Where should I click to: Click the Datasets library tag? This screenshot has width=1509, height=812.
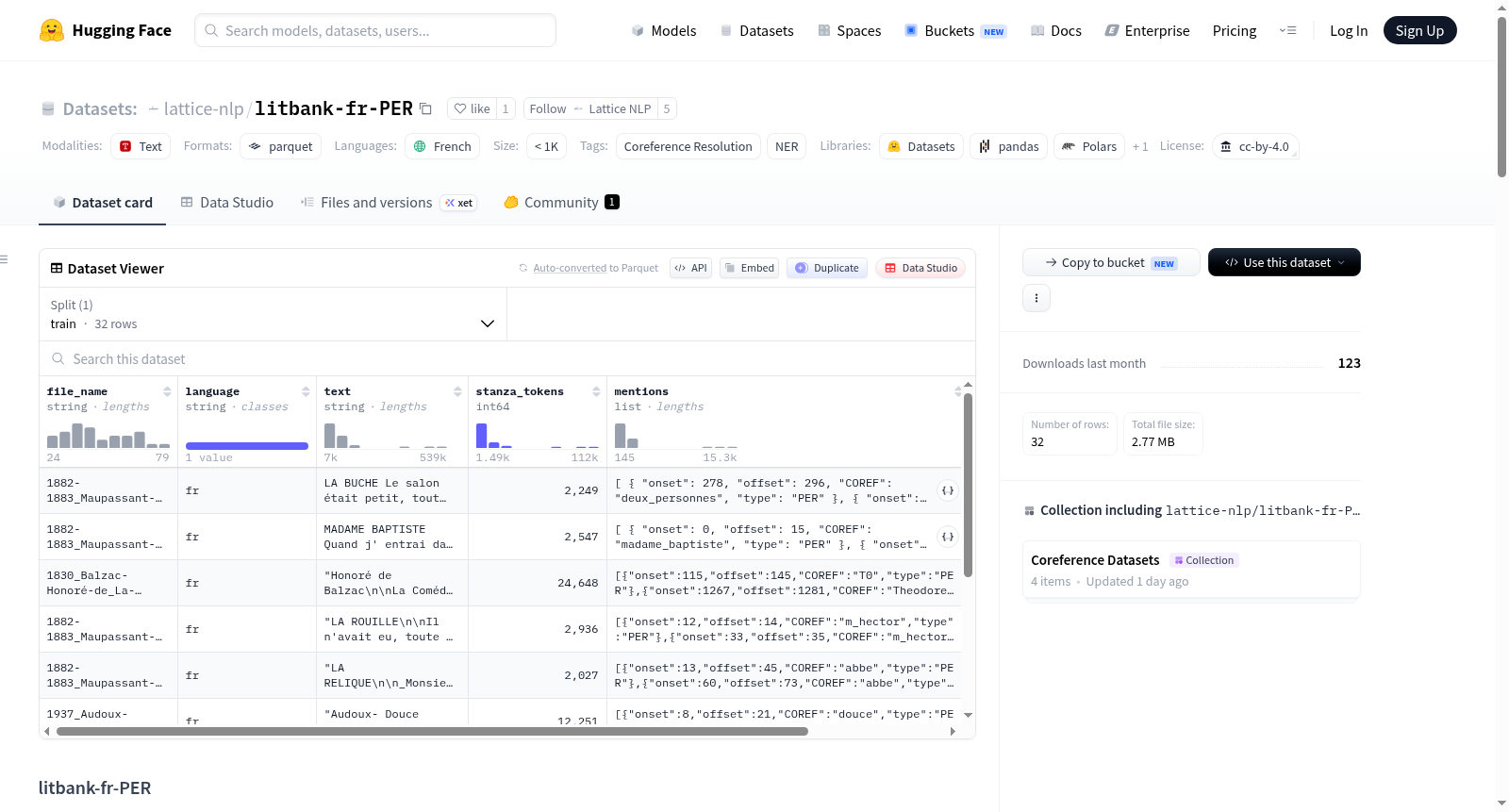click(920, 146)
